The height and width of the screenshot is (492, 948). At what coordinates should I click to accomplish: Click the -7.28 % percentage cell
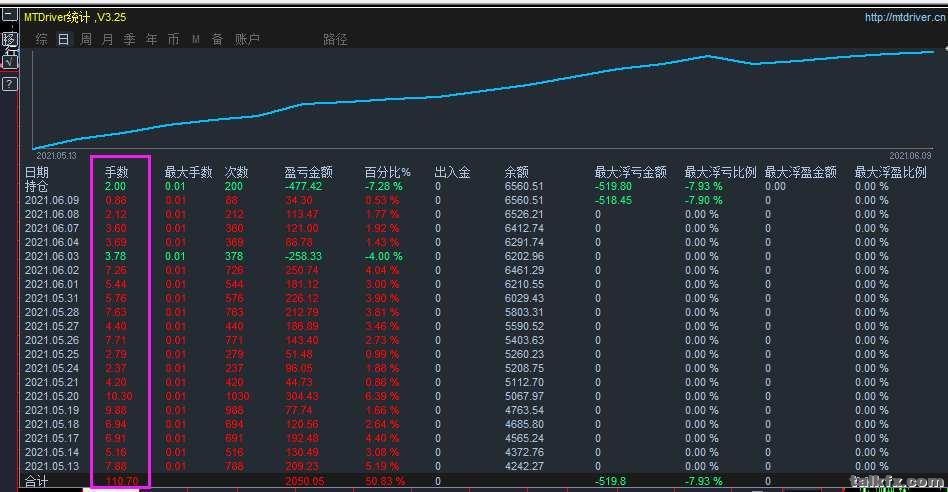(383, 186)
